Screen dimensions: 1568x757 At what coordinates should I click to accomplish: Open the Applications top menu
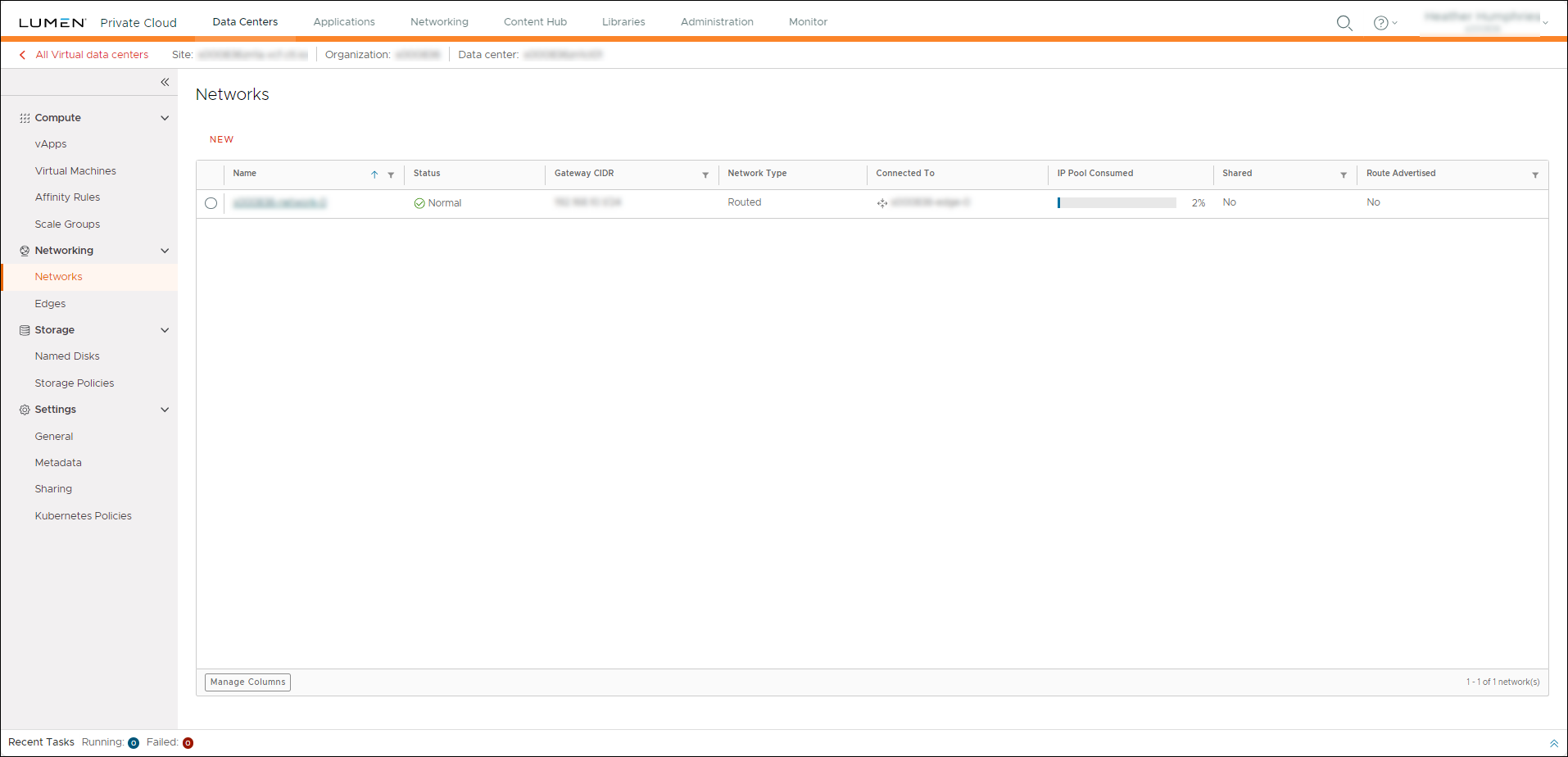point(344,22)
